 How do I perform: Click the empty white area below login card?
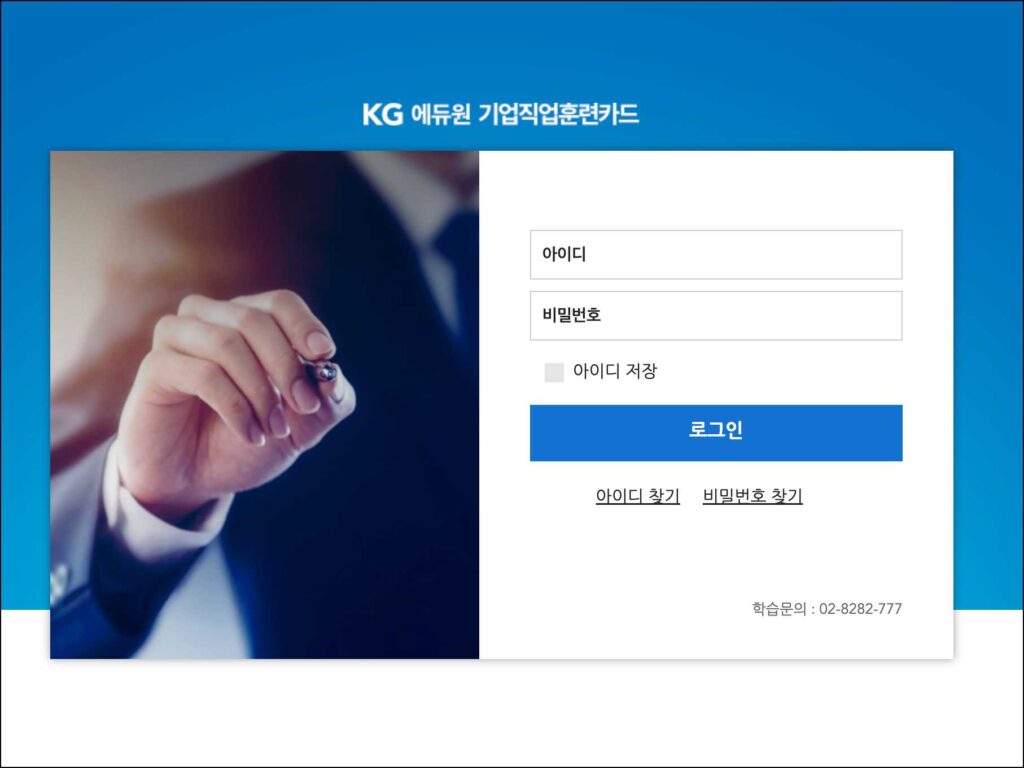(x=511, y=712)
